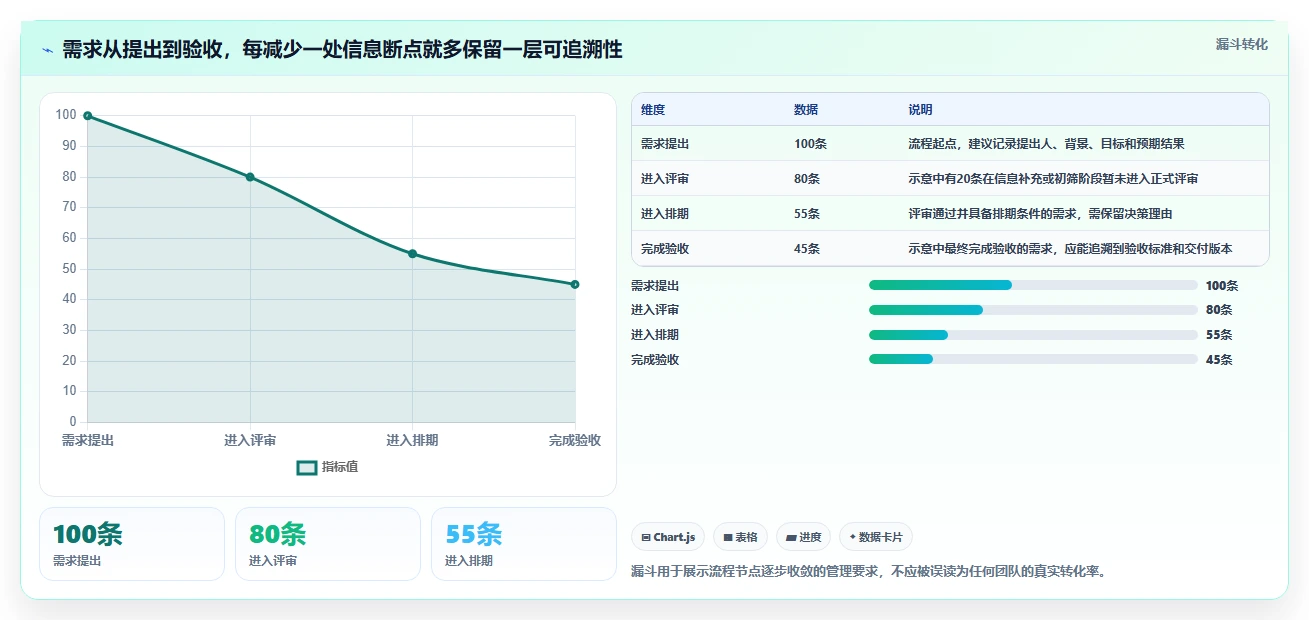
Task: Click the 数据 table column header
Action: pyautogui.click(x=806, y=110)
